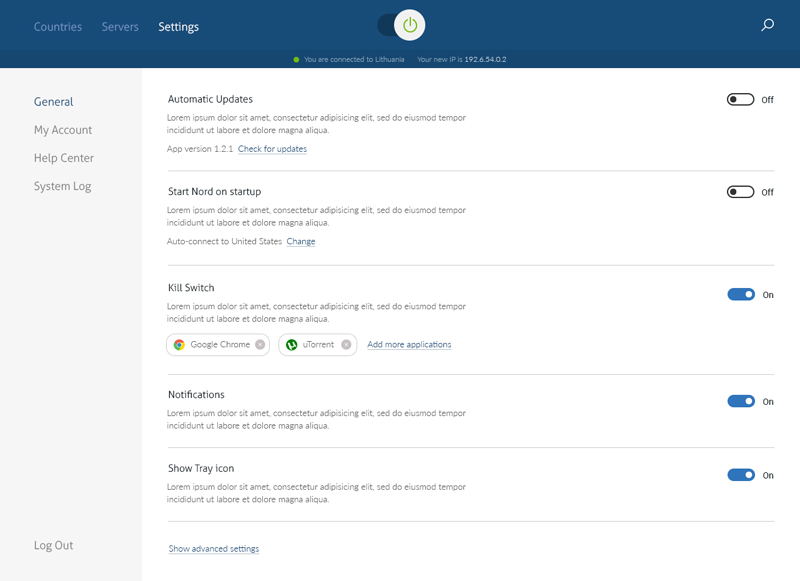
Task: Click Add more applications link
Action: coord(409,344)
